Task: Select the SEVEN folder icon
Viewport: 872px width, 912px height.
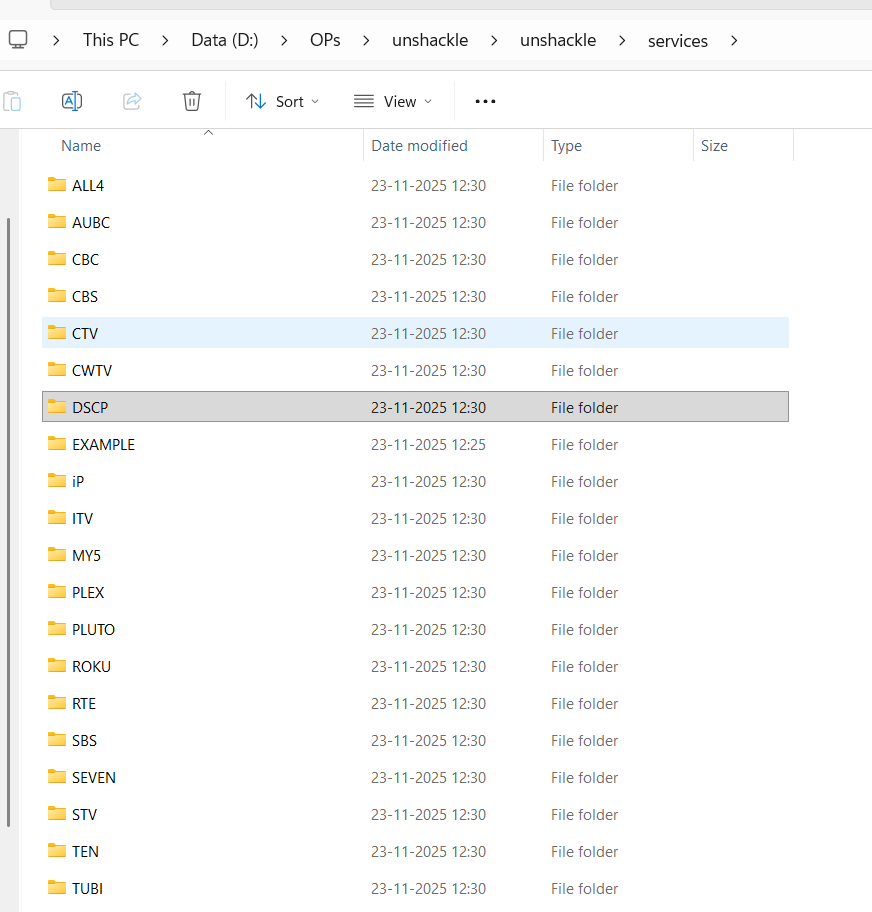Action: [57, 776]
